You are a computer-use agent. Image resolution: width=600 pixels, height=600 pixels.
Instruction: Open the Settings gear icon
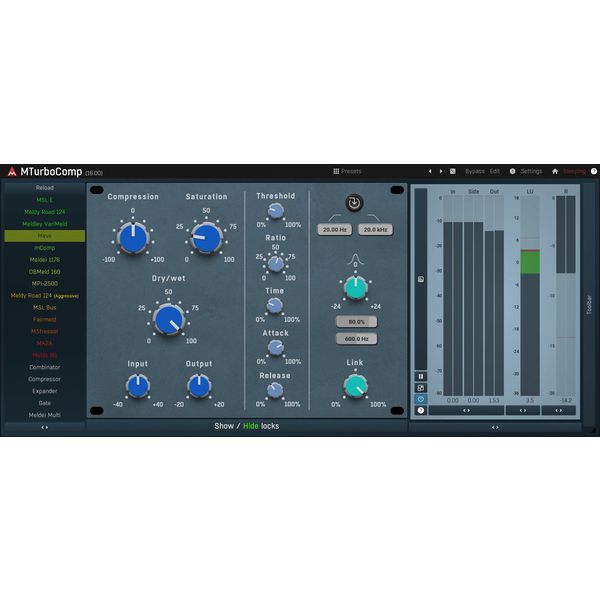(x=512, y=171)
